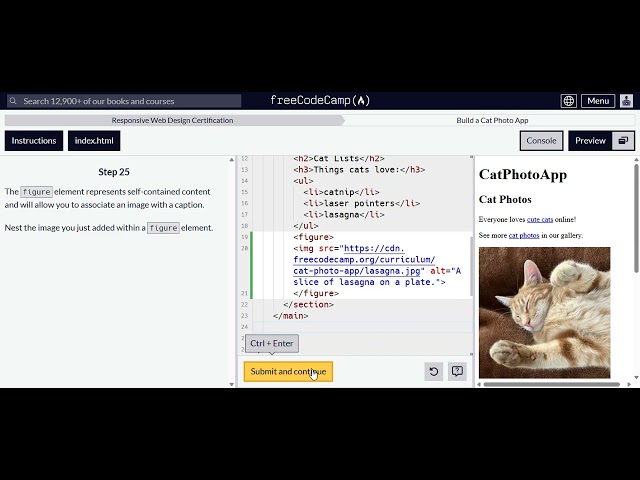Click the editor vertical scrollbar
This screenshot has height=480, width=640.
coord(471,265)
